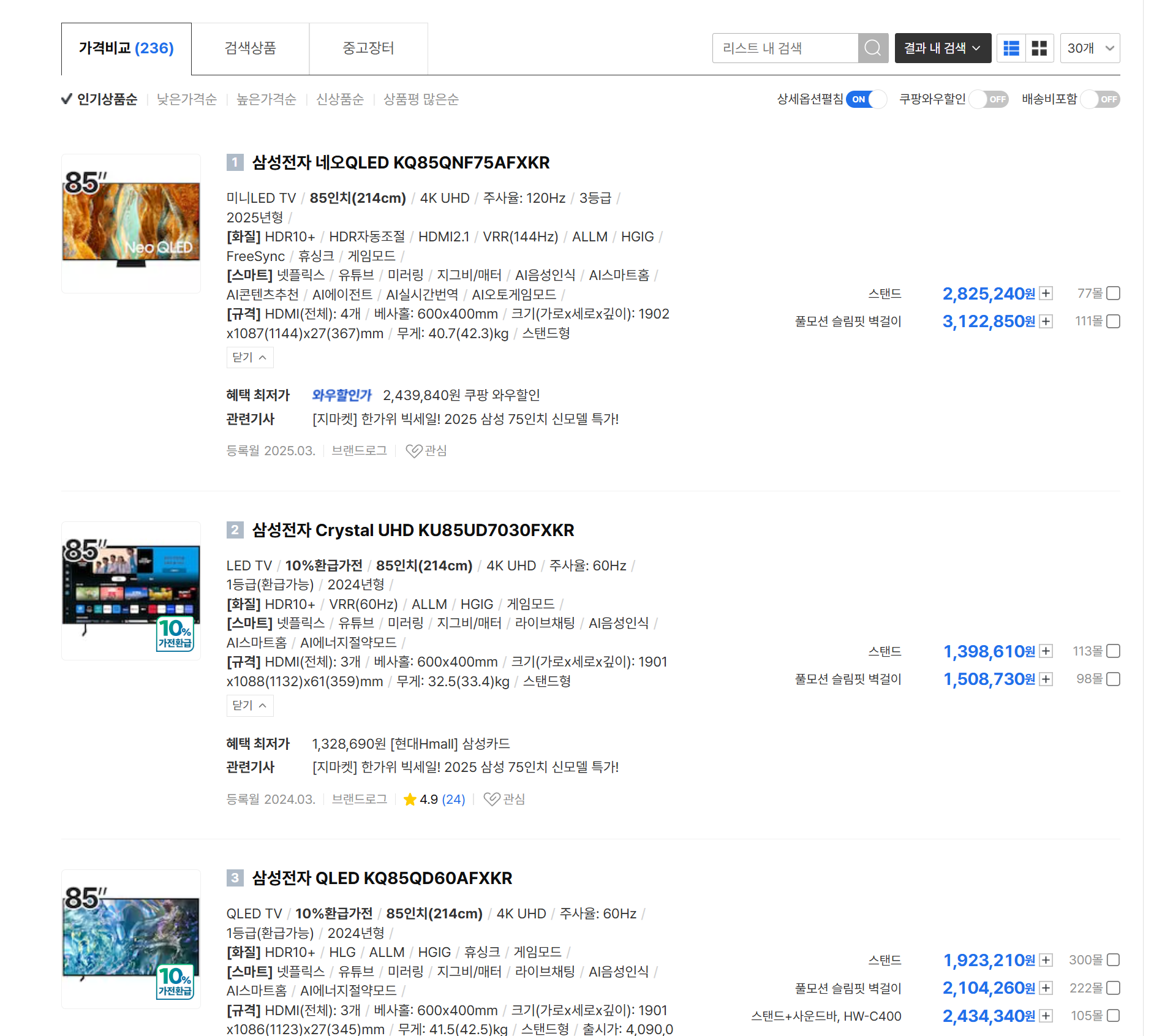Enable 배송비포함 toggle

(1100, 99)
